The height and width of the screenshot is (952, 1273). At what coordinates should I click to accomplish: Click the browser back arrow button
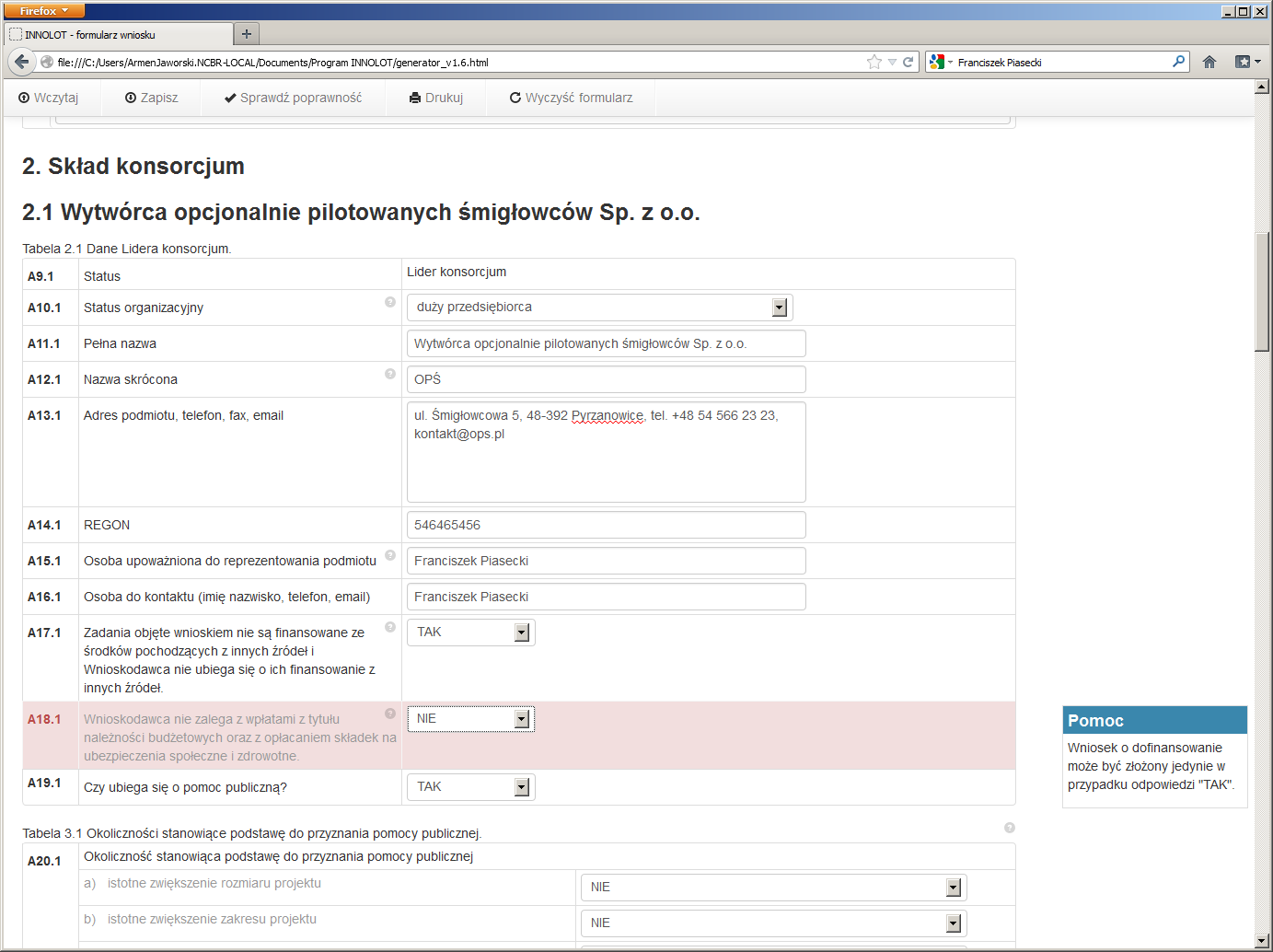point(21,62)
